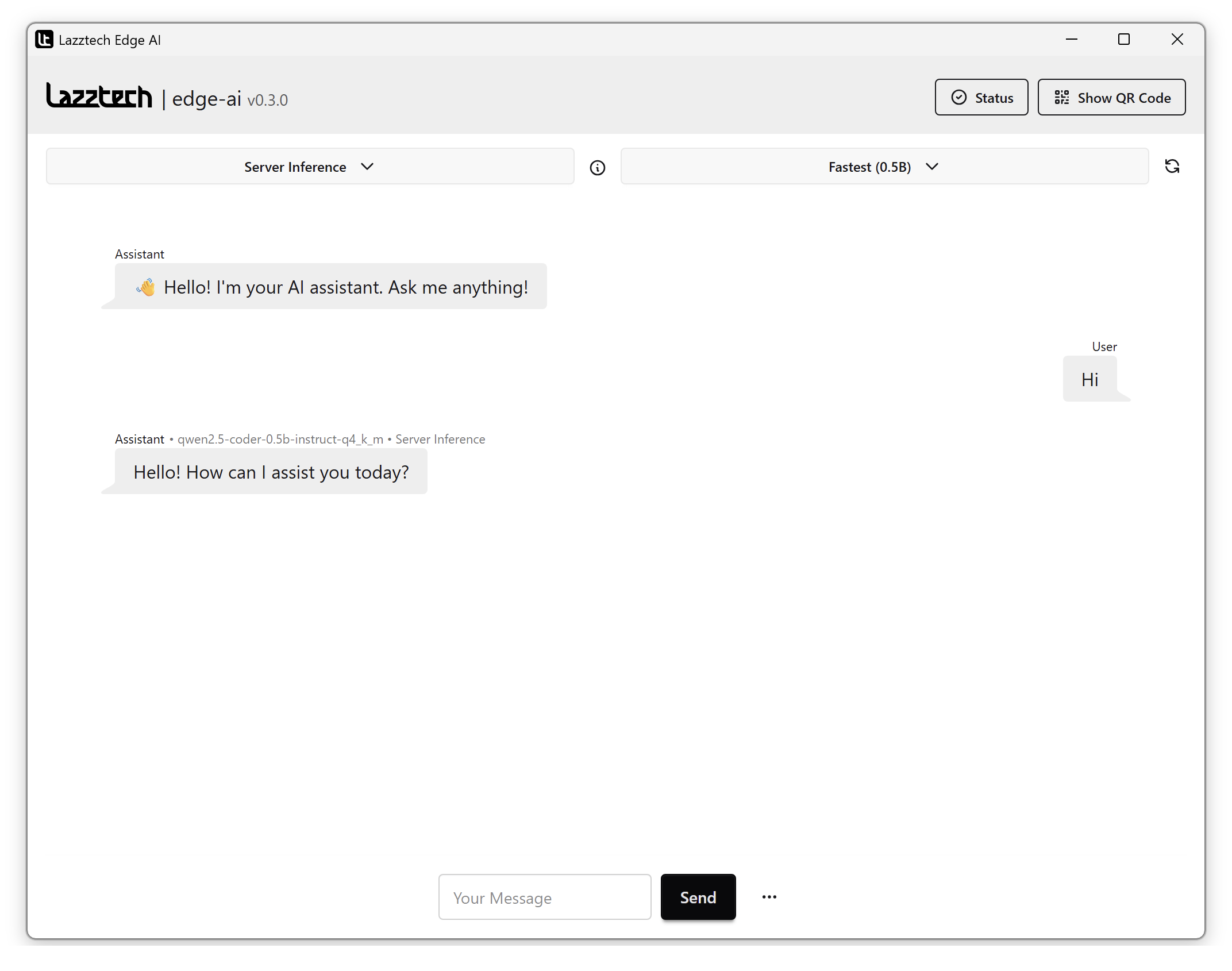
Task: Click the user's 'Hi' message bubble
Action: (x=1089, y=379)
